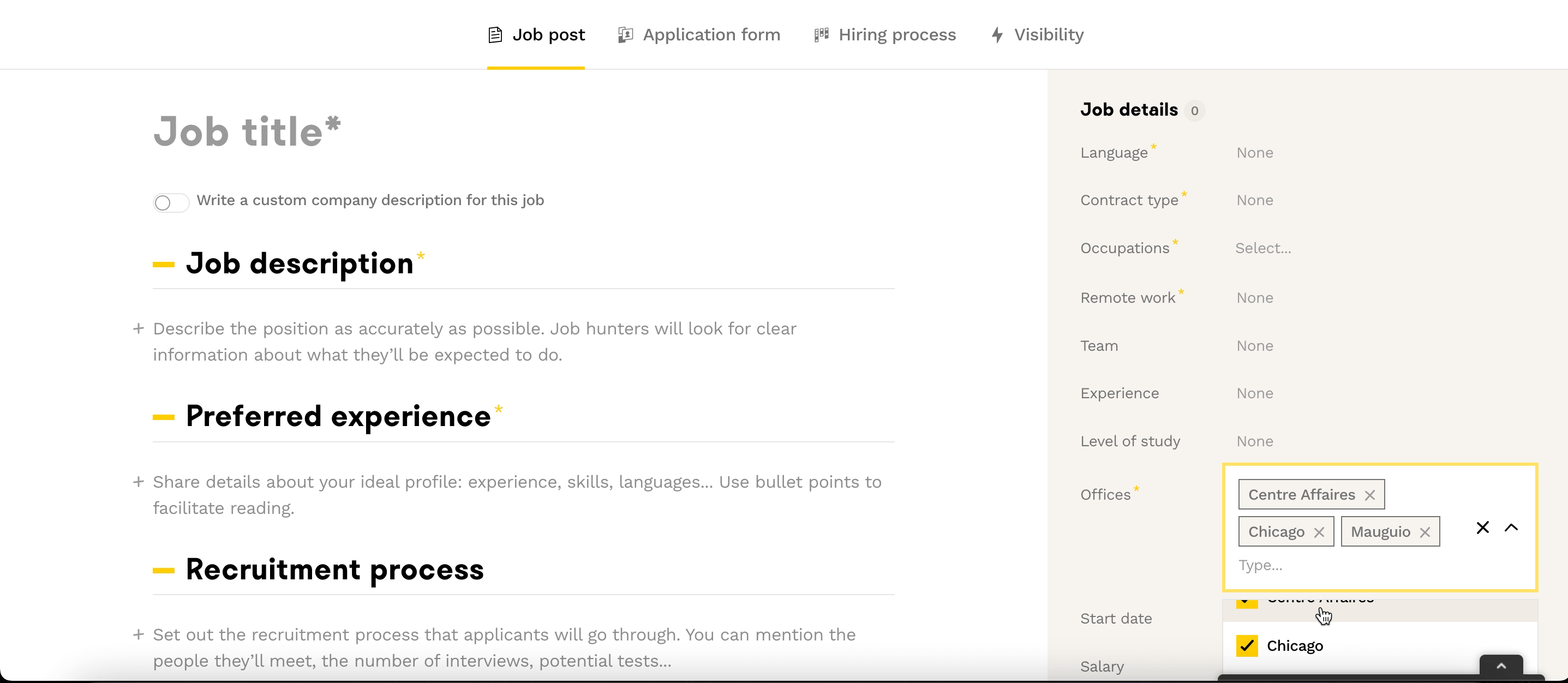Open the Language dropdown

tap(1254, 153)
